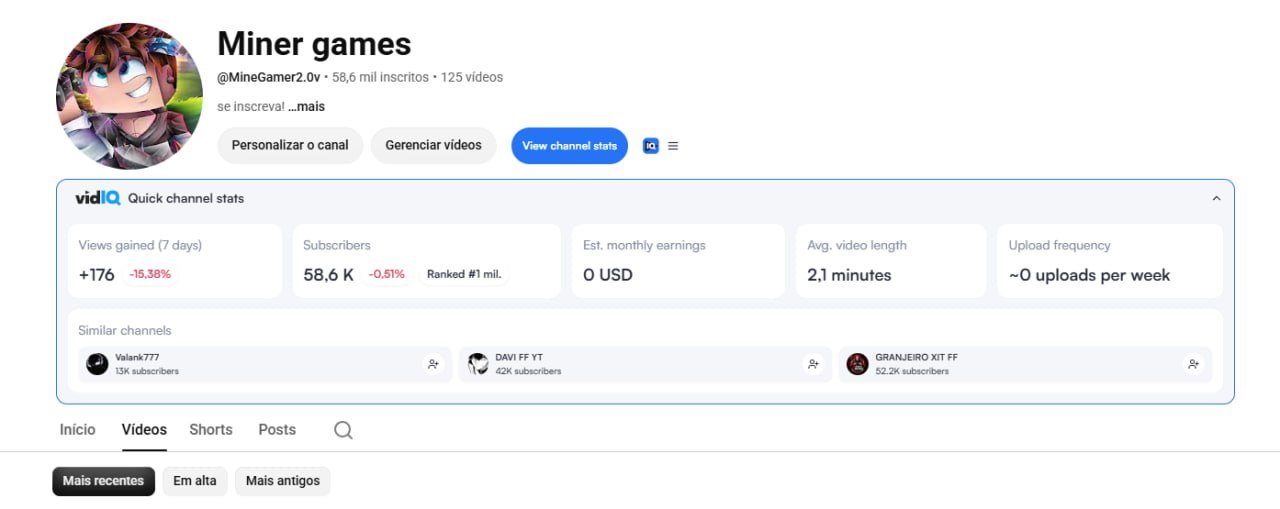Click Personalizar o canal button
This screenshot has height=509, width=1280.
(290, 146)
